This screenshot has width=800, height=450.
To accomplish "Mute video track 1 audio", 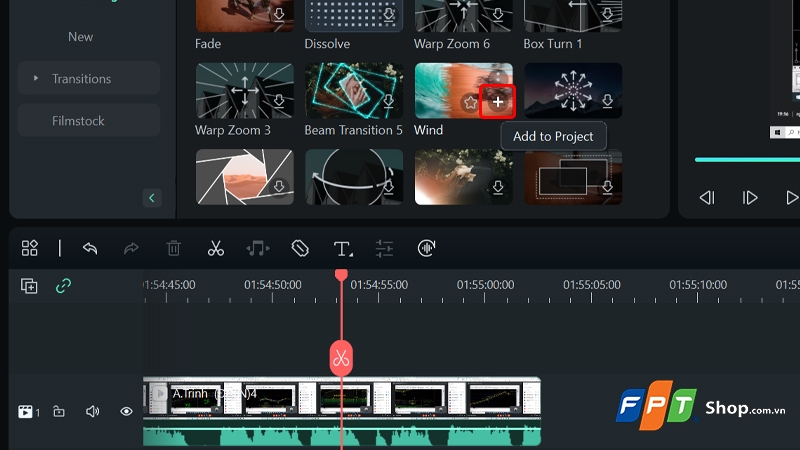I will click(x=92, y=411).
